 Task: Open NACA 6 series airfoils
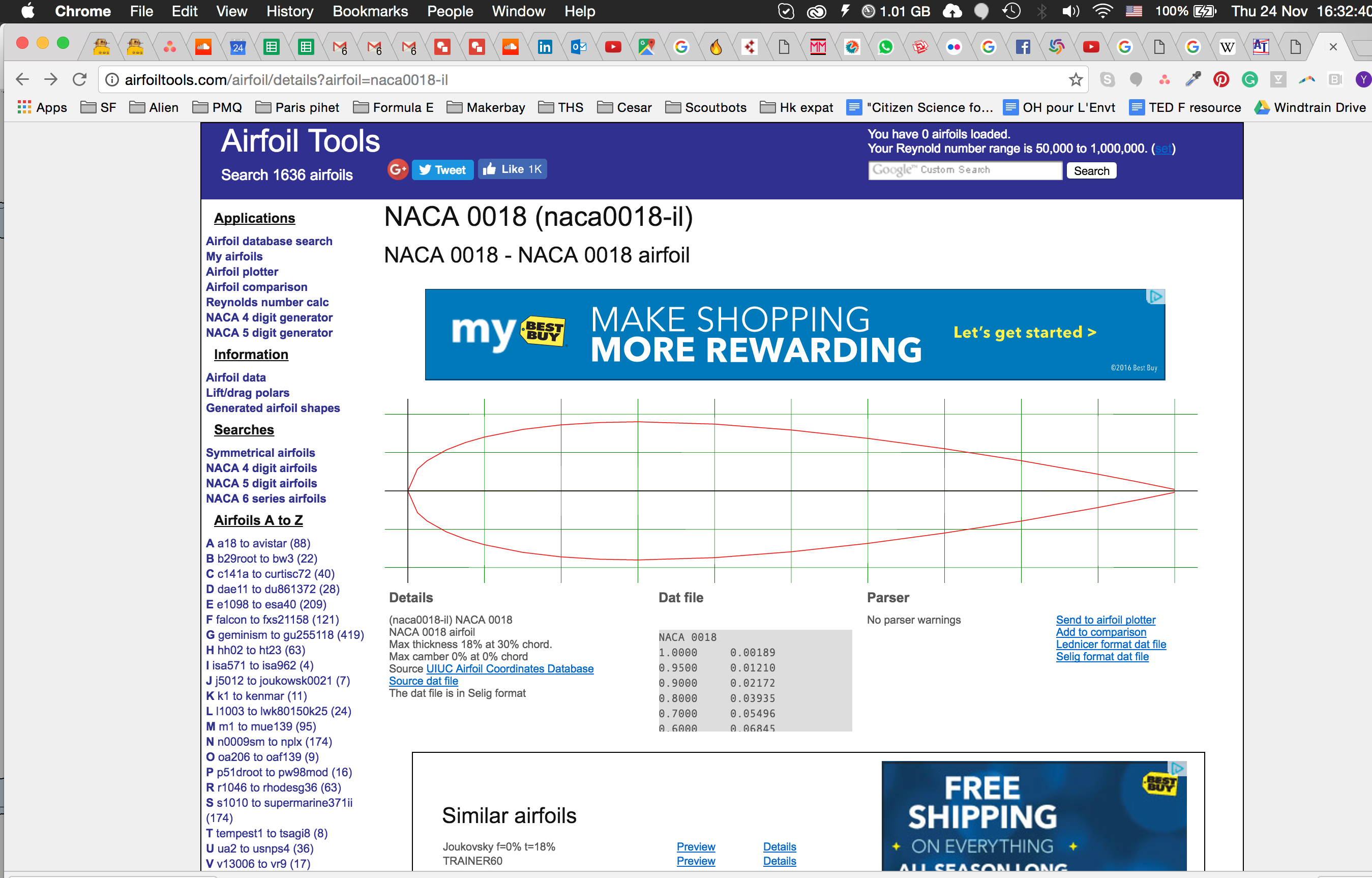click(x=266, y=499)
